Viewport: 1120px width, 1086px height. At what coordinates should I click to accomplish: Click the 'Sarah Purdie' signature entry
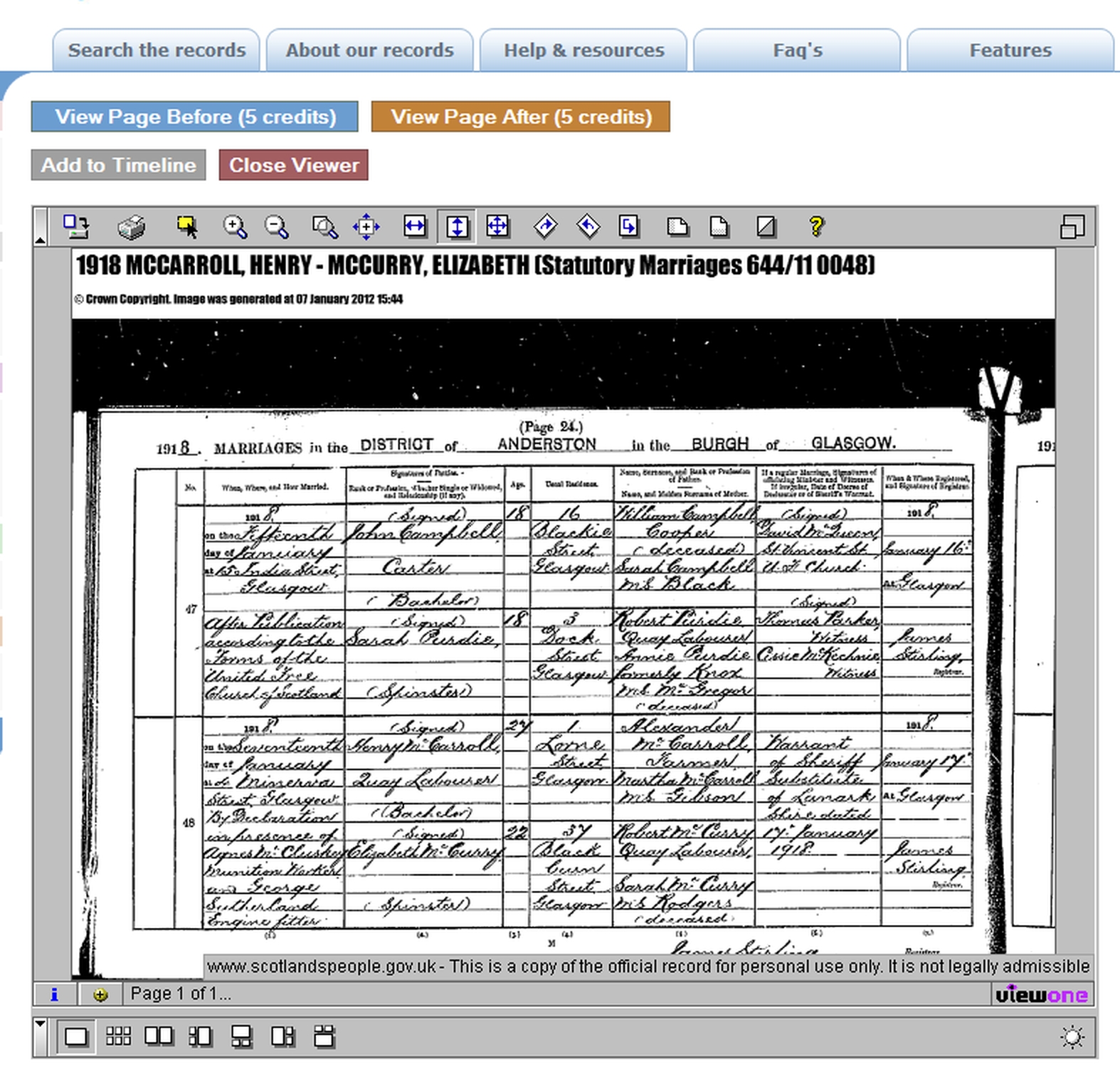422,638
